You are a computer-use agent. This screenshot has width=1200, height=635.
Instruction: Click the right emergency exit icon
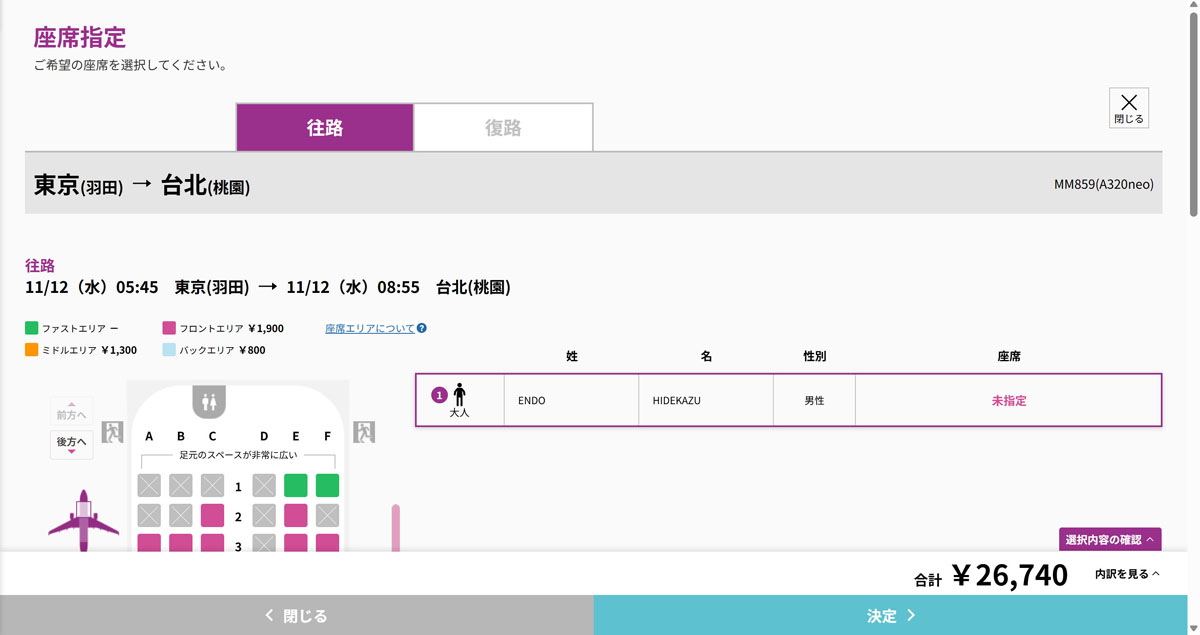click(x=364, y=432)
